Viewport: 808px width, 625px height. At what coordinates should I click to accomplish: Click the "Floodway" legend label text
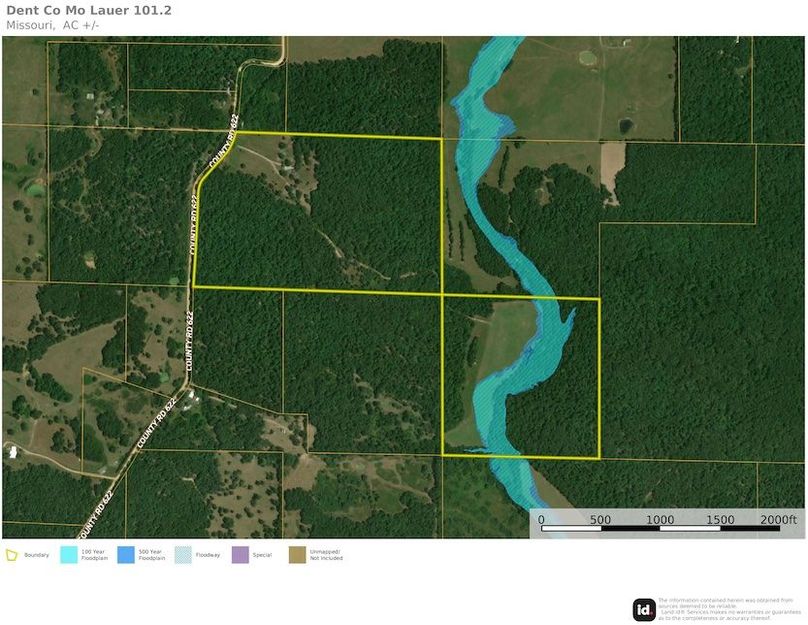(x=207, y=554)
